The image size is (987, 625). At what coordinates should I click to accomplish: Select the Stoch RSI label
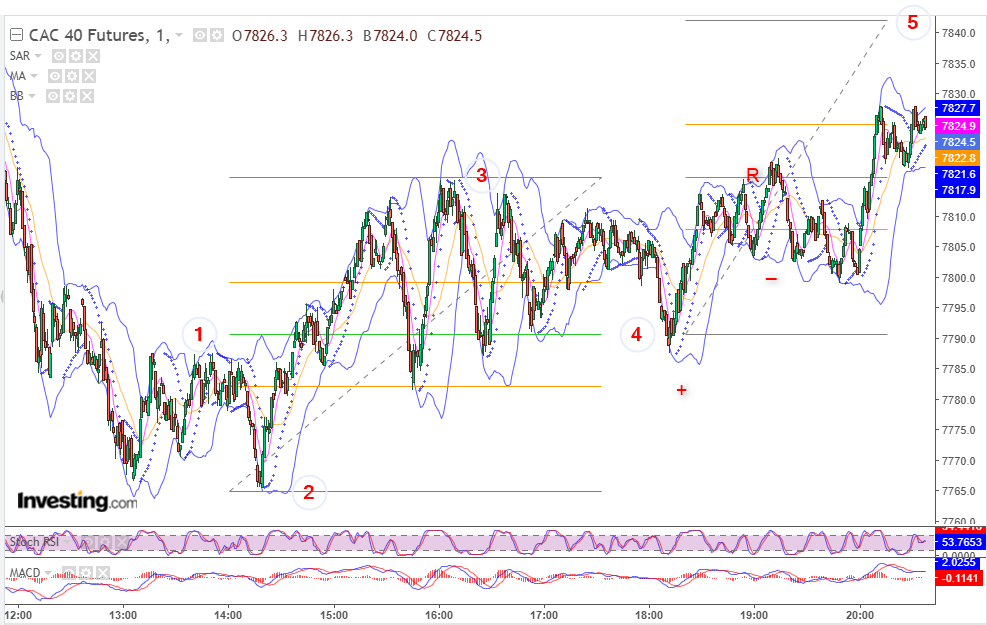tap(34, 542)
